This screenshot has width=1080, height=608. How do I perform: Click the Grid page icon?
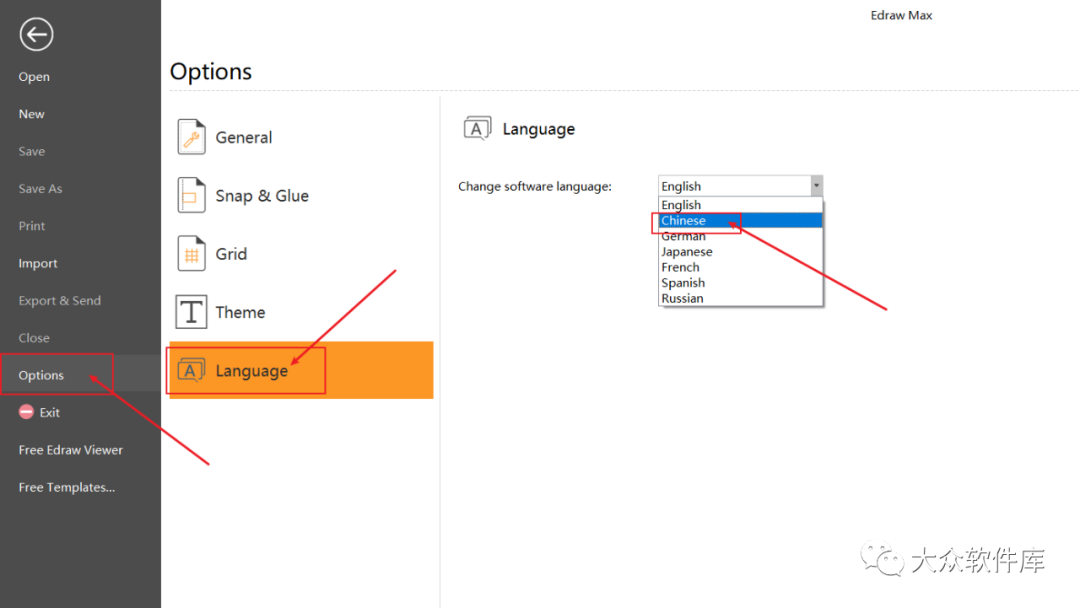191,253
